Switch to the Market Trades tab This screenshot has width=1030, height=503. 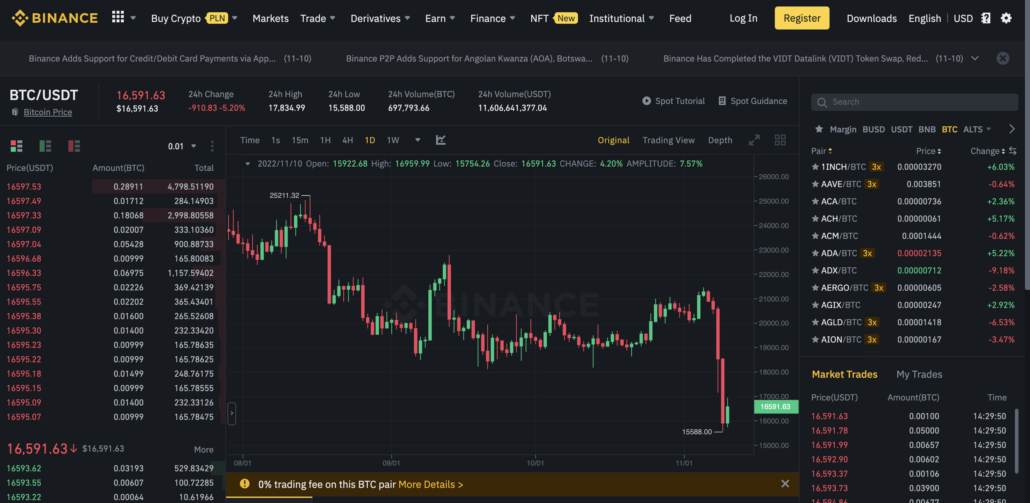click(x=844, y=374)
